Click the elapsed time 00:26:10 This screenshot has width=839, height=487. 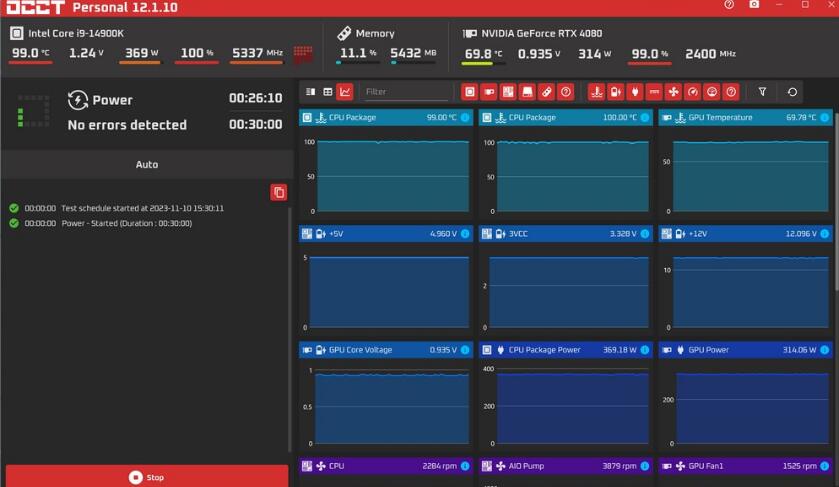pyautogui.click(x=255, y=98)
